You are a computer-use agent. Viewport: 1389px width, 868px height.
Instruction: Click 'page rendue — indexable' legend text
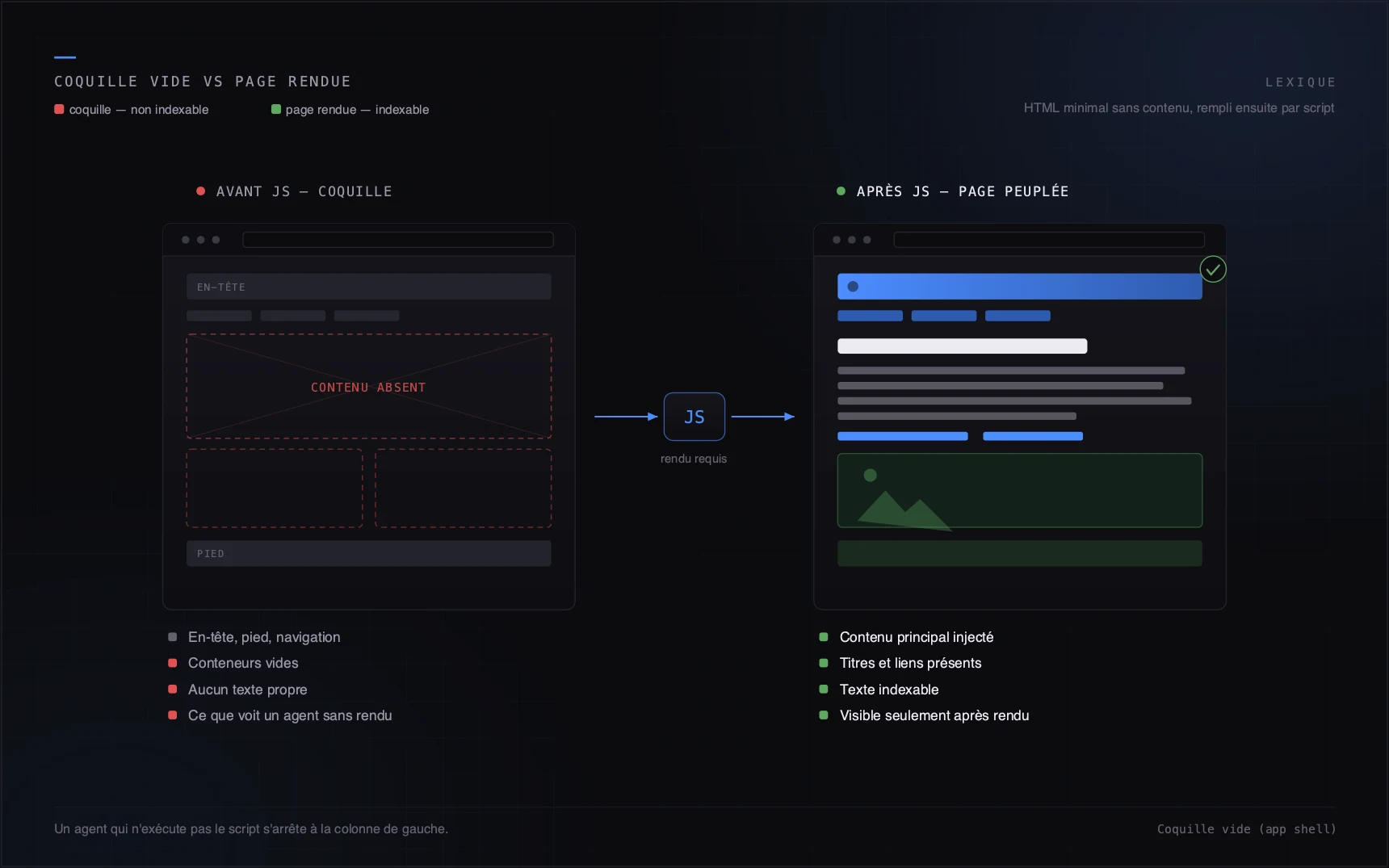357,110
